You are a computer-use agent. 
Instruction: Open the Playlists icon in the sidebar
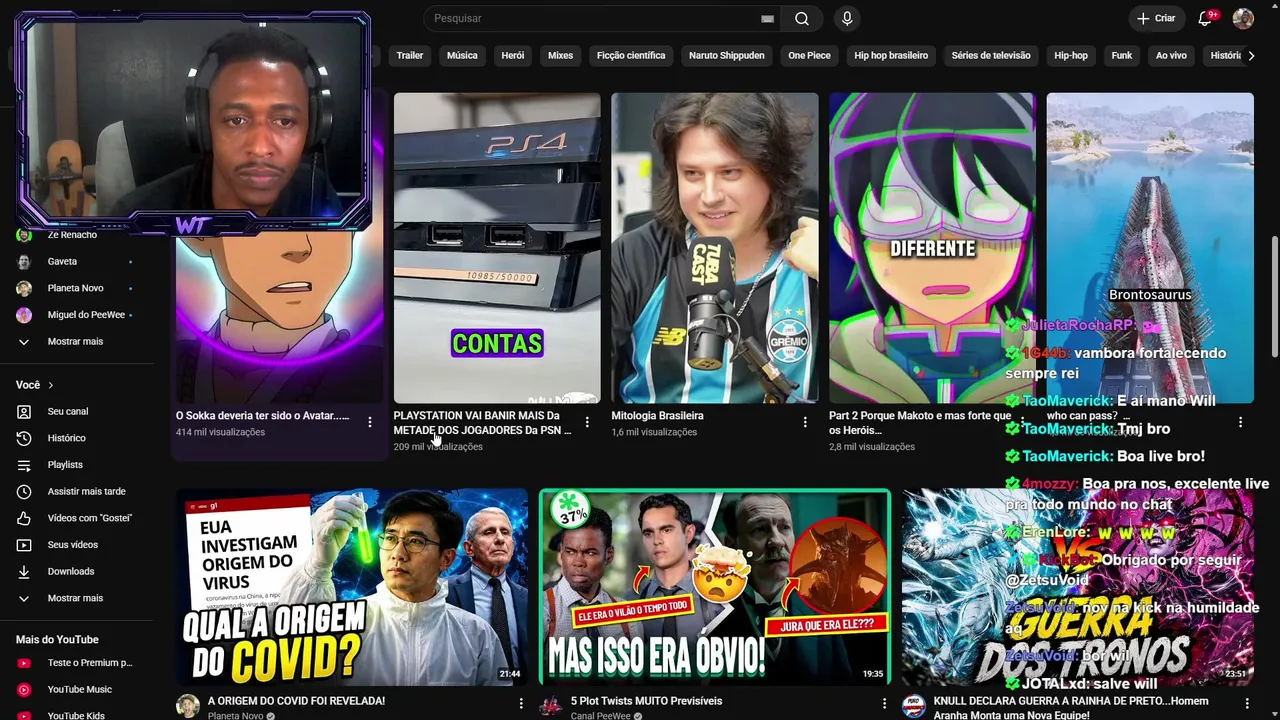click(24, 465)
